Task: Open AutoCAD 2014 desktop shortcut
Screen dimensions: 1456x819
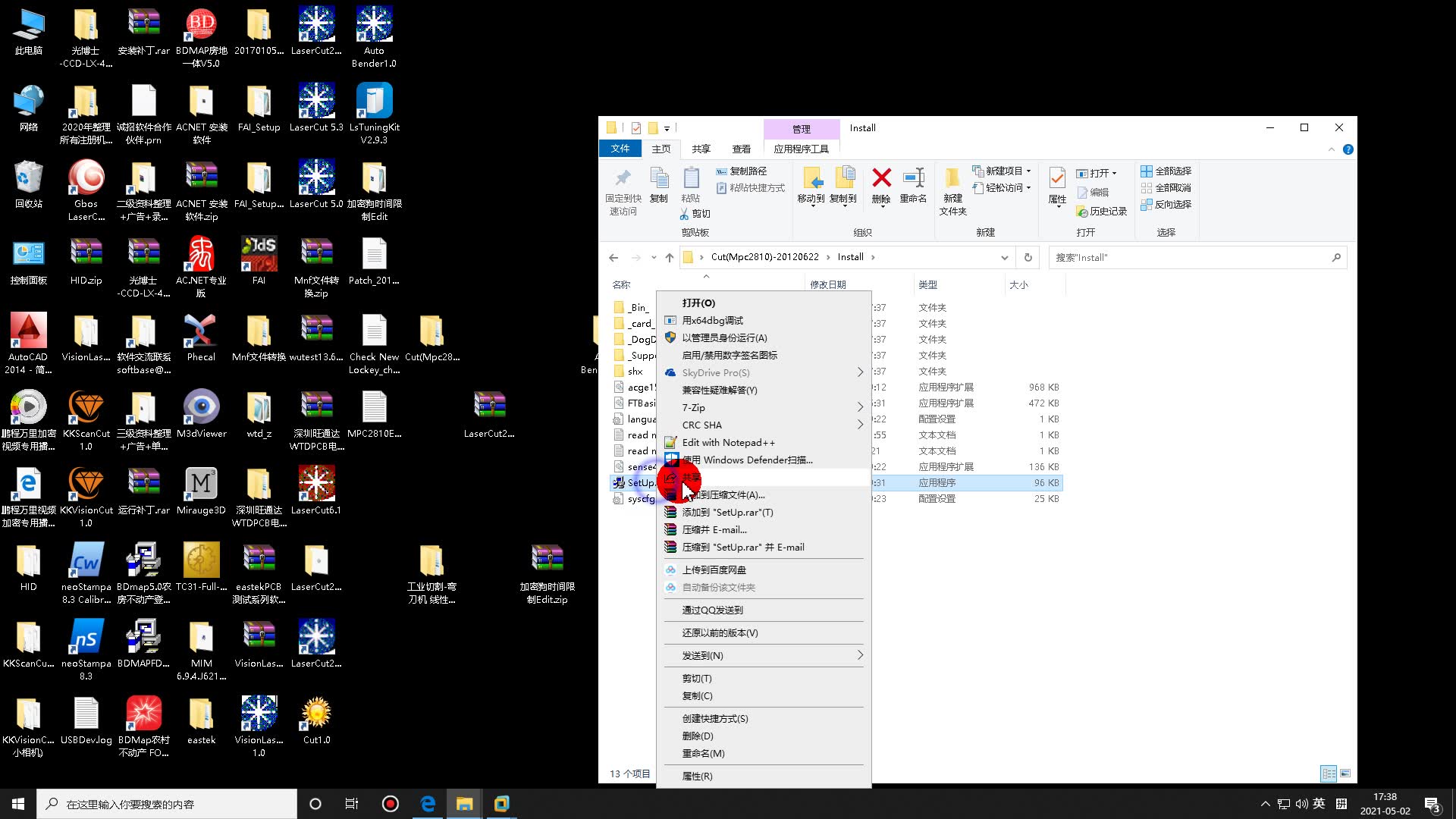Action: coord(28,343)
